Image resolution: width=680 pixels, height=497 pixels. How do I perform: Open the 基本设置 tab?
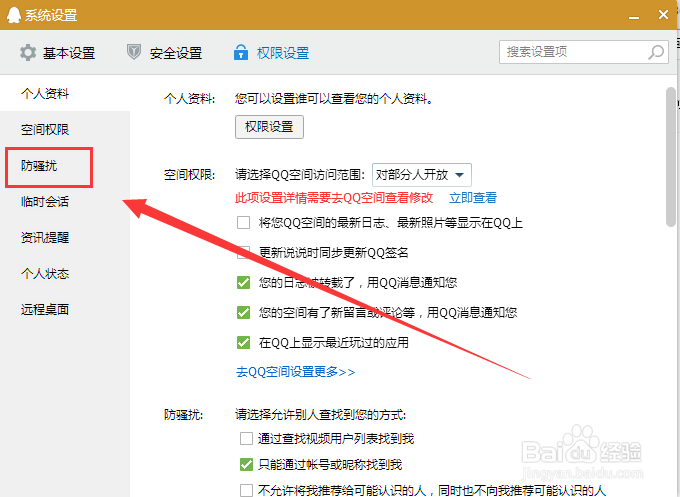click(x=57, y=52)
